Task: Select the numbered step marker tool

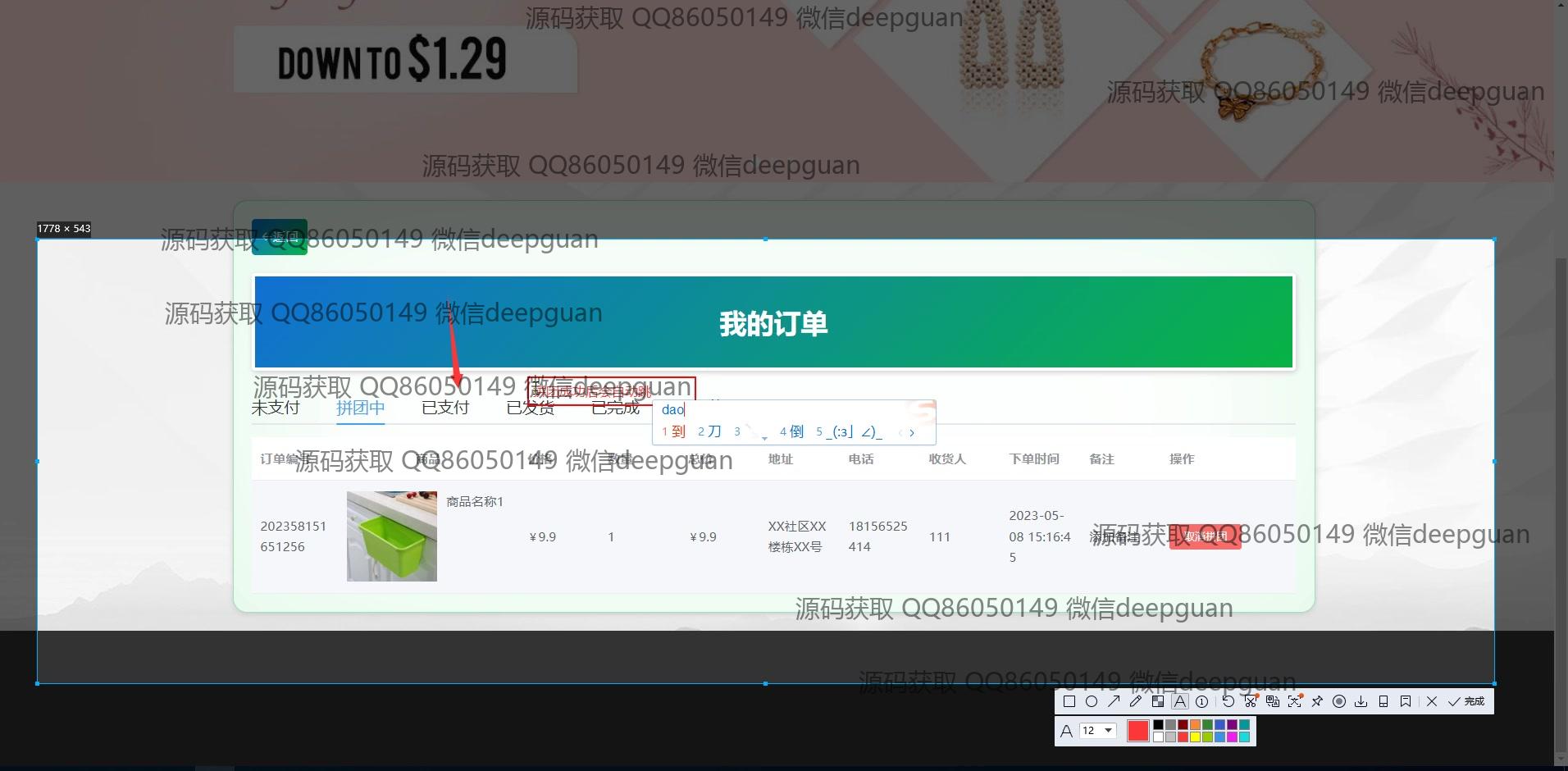Action: click(1202, 701)
